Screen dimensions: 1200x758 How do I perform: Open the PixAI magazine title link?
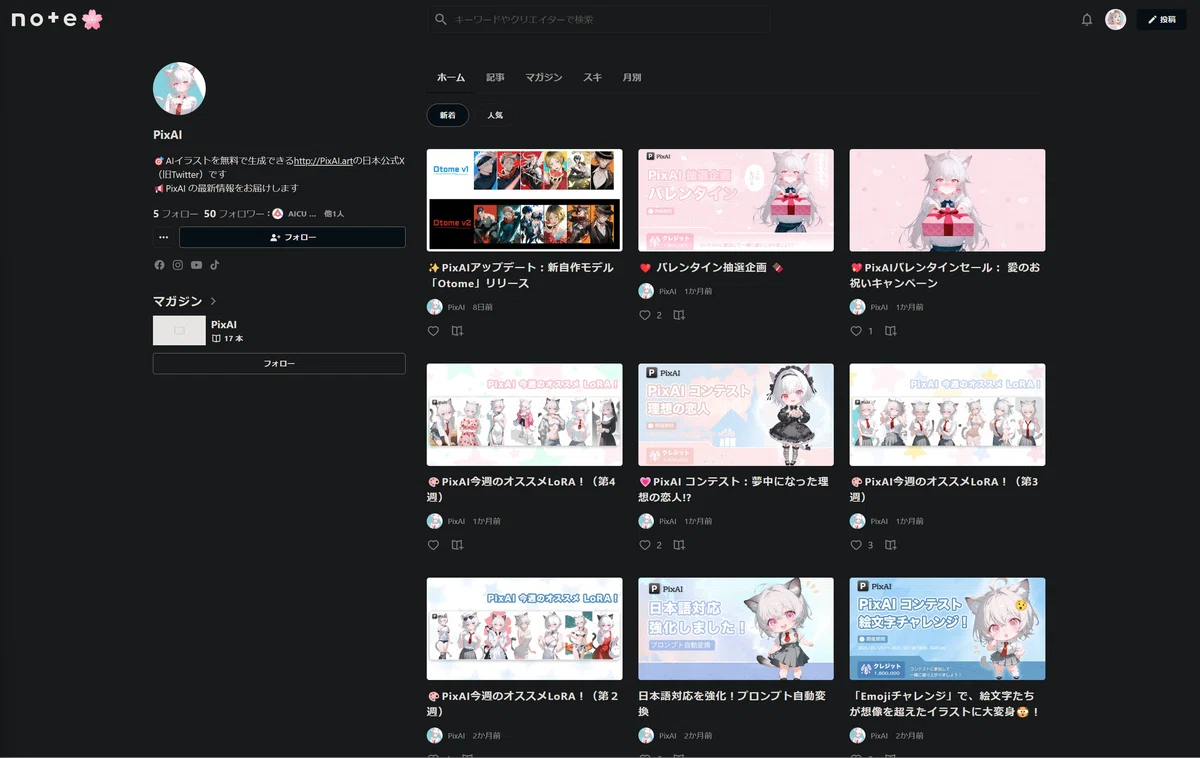point(224,325)
